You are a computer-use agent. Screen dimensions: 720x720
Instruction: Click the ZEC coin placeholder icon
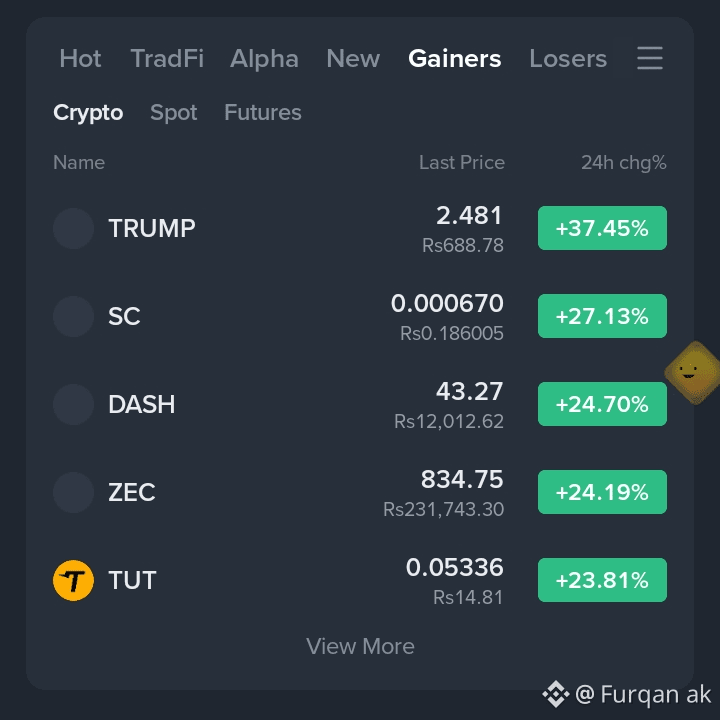pos(73,492)
